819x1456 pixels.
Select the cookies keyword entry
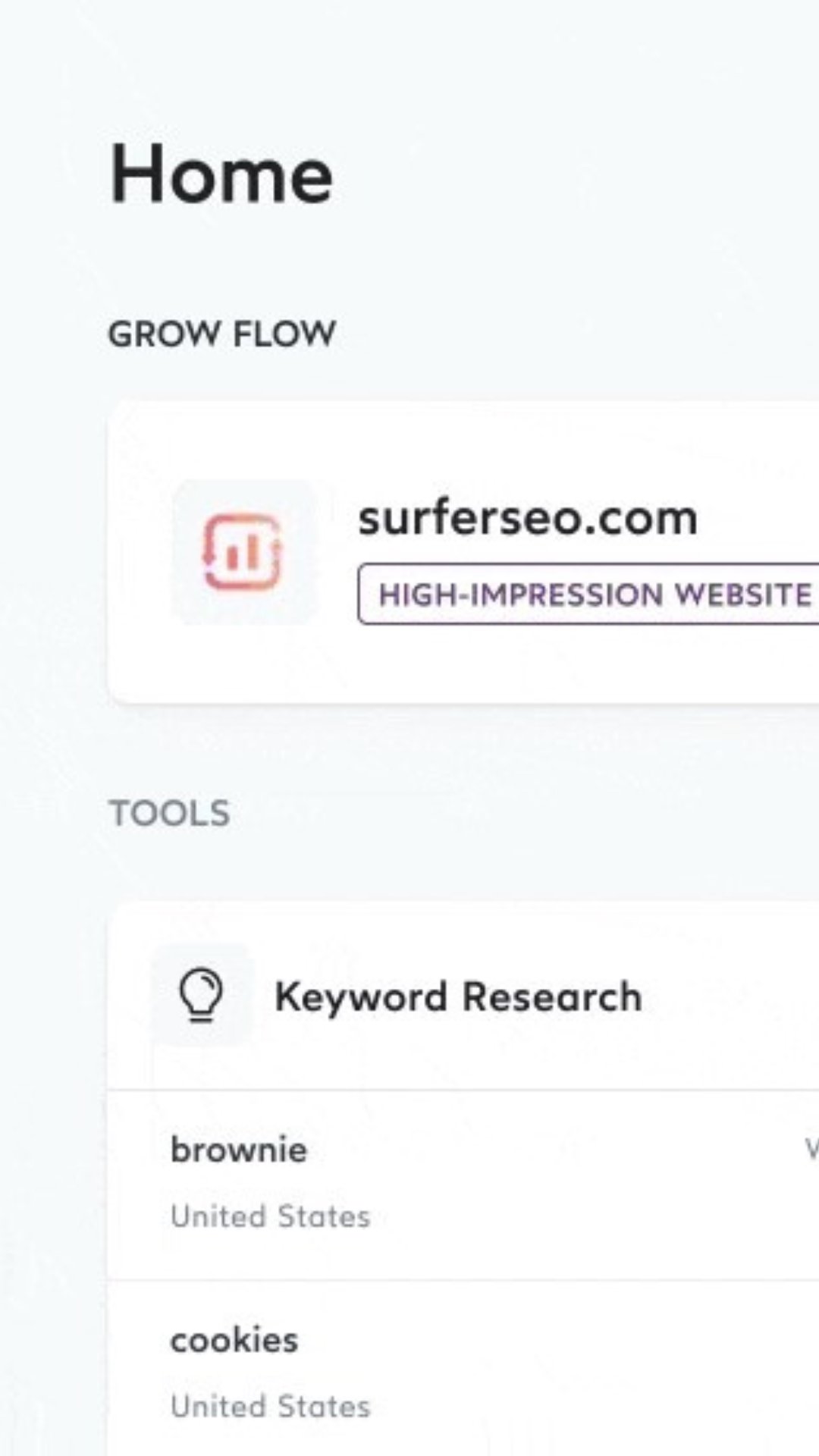(234, 1340)
